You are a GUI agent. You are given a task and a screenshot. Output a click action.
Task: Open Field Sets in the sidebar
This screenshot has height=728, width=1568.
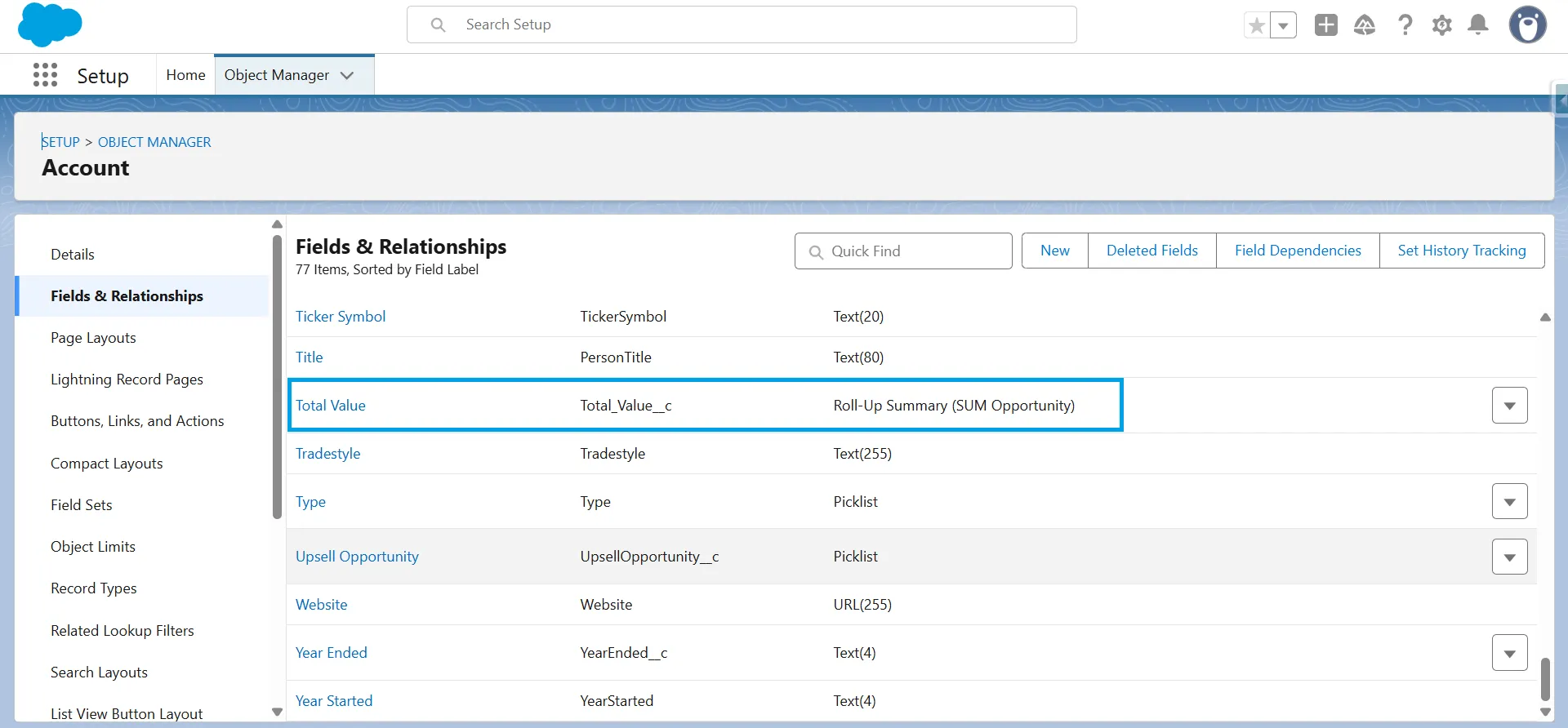82,505
